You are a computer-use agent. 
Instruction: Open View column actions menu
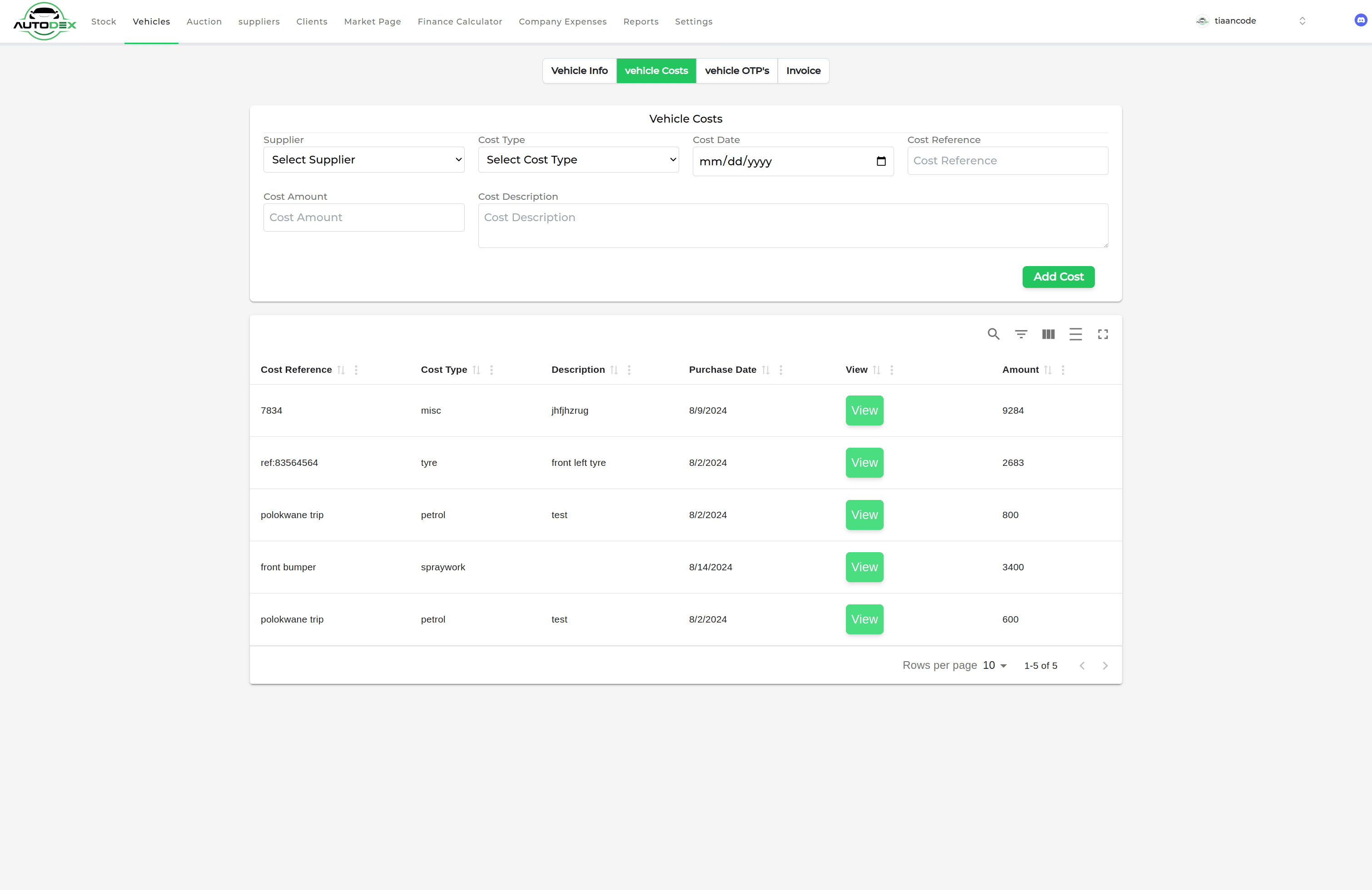[892, 370]
